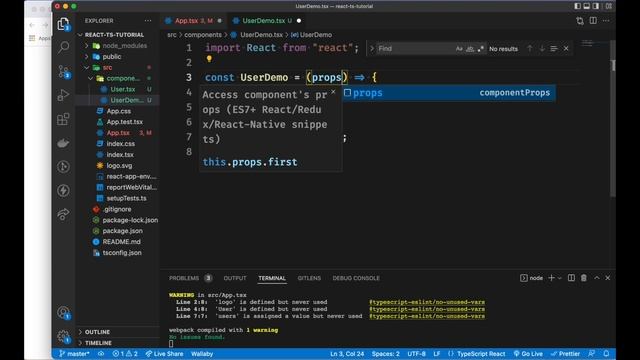Switch to App.tsx editor tab

tap(193, 21)
